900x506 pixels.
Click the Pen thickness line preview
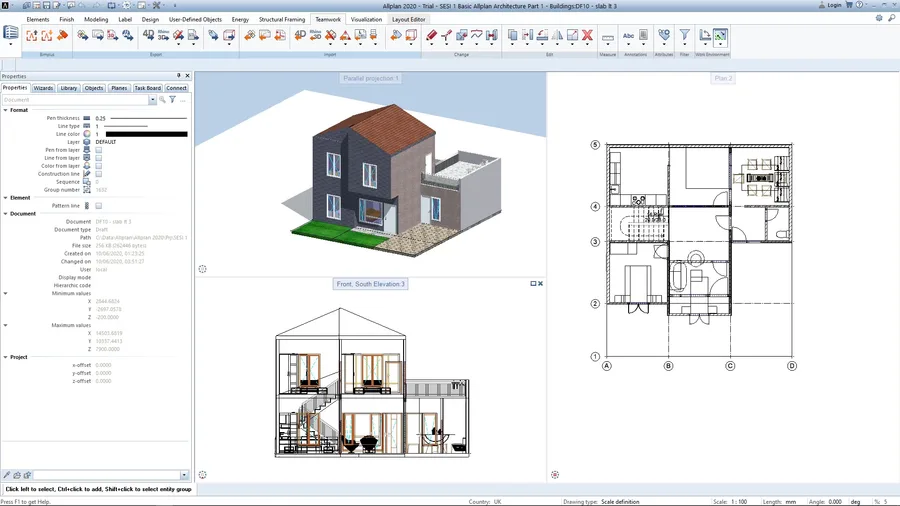[x=149, y=118]
